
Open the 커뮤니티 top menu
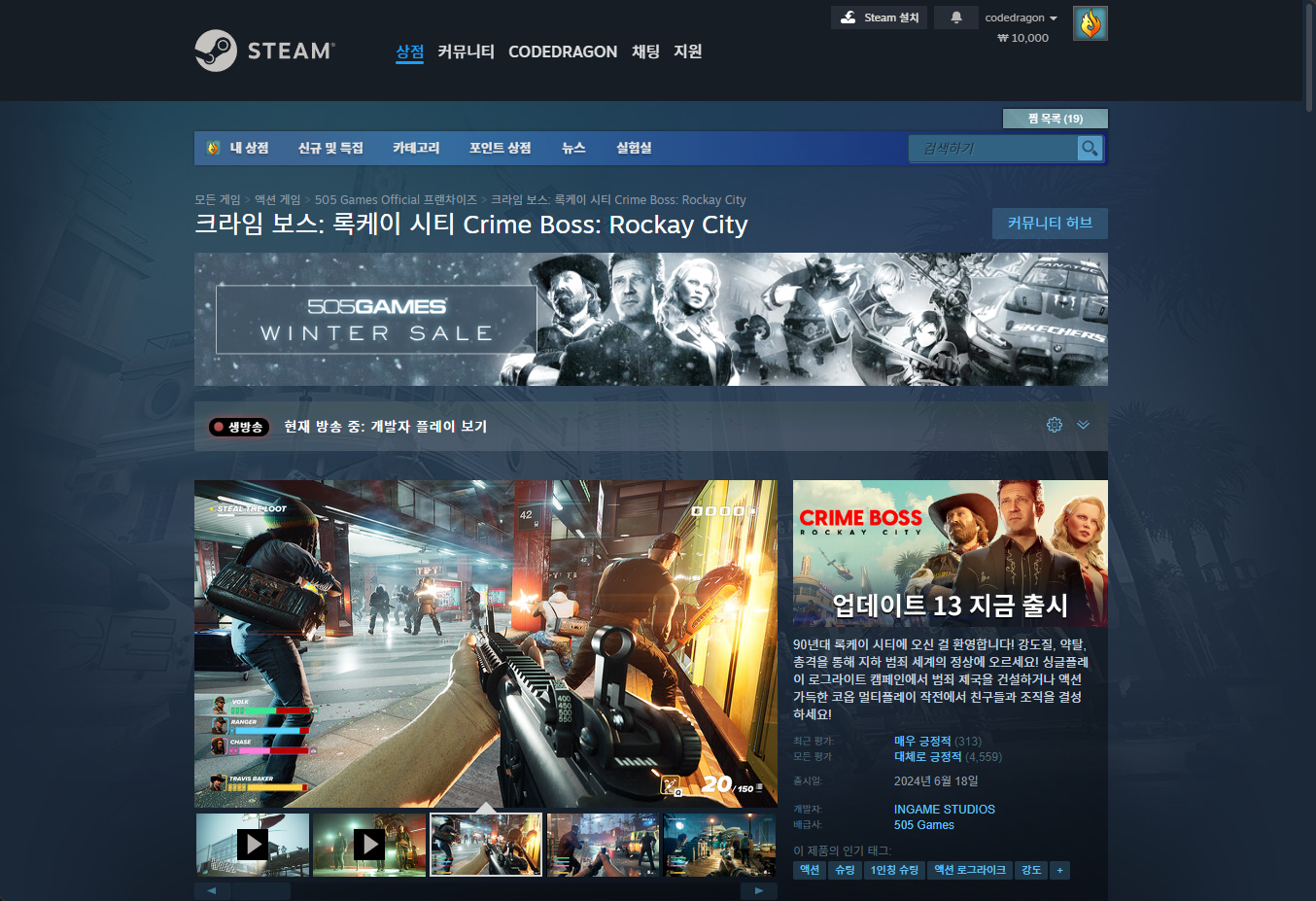click(x=466, y=52)
